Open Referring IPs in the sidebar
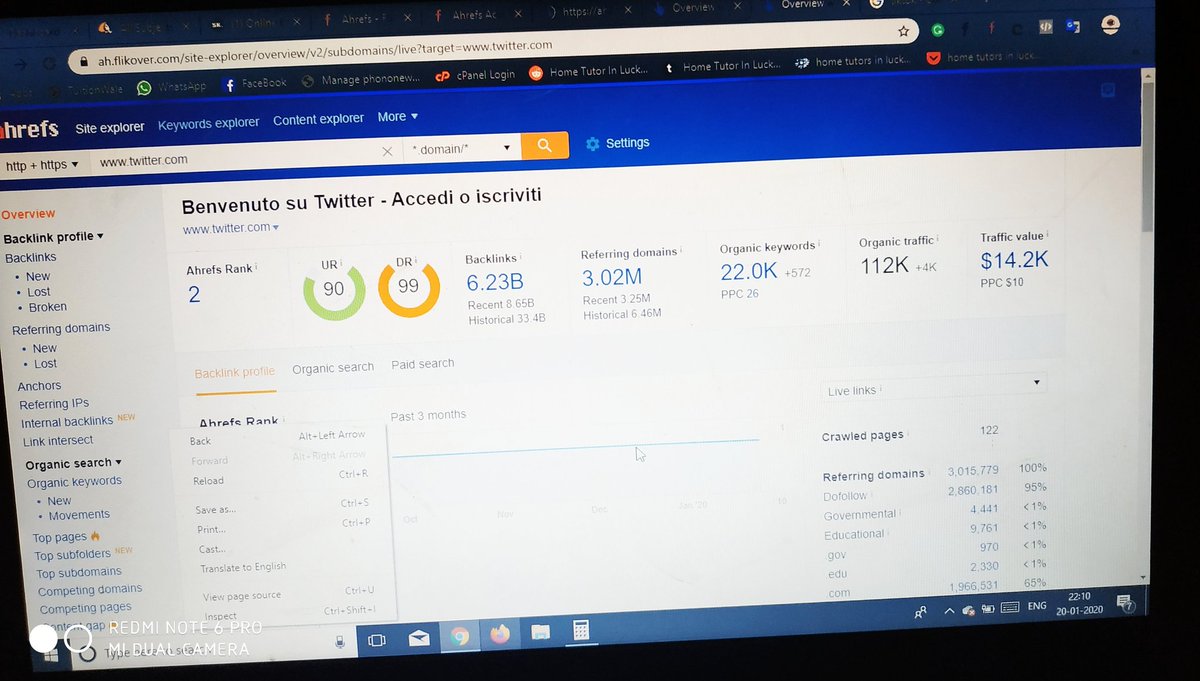This screenshot has width=1200, height=681. [54, 404]
